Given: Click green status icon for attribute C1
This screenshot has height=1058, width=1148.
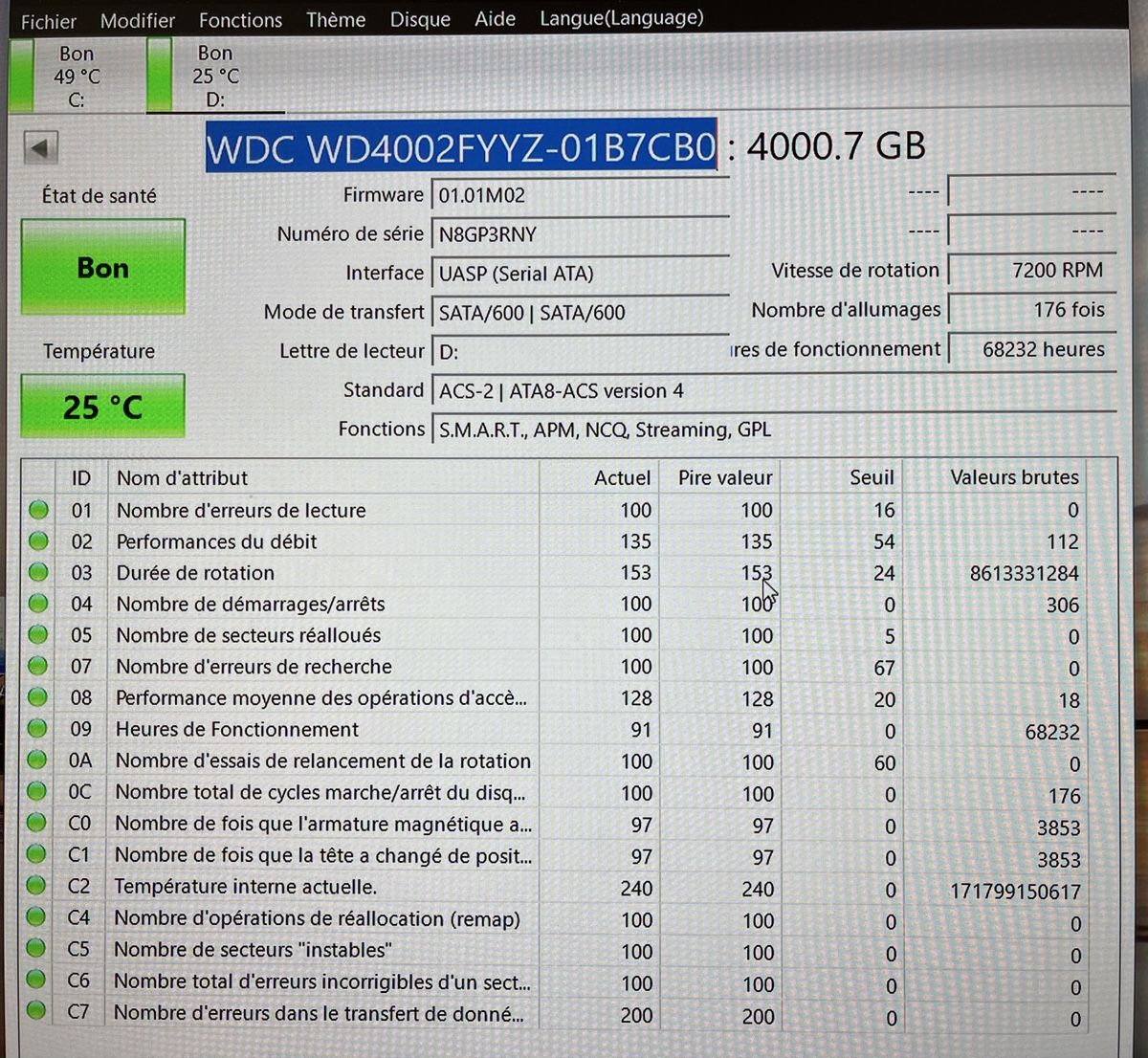Looking at the screenshot, I should 36,854.
